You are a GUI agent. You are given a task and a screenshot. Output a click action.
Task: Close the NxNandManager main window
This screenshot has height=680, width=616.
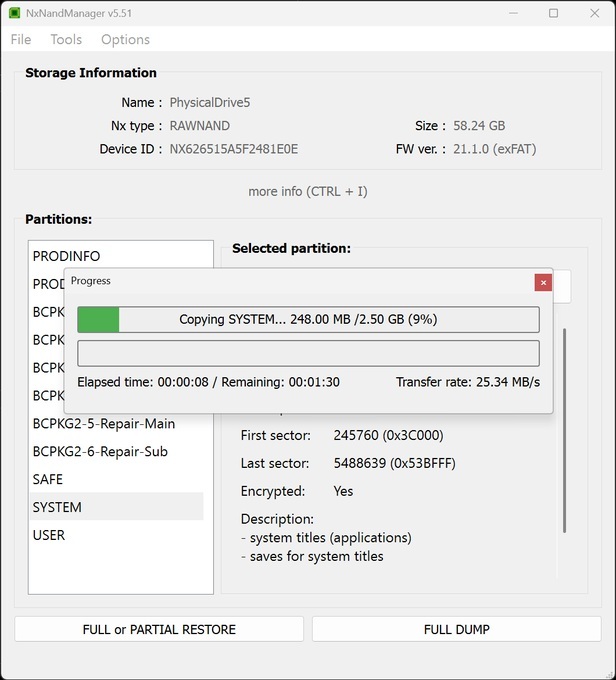click(595, 13)
